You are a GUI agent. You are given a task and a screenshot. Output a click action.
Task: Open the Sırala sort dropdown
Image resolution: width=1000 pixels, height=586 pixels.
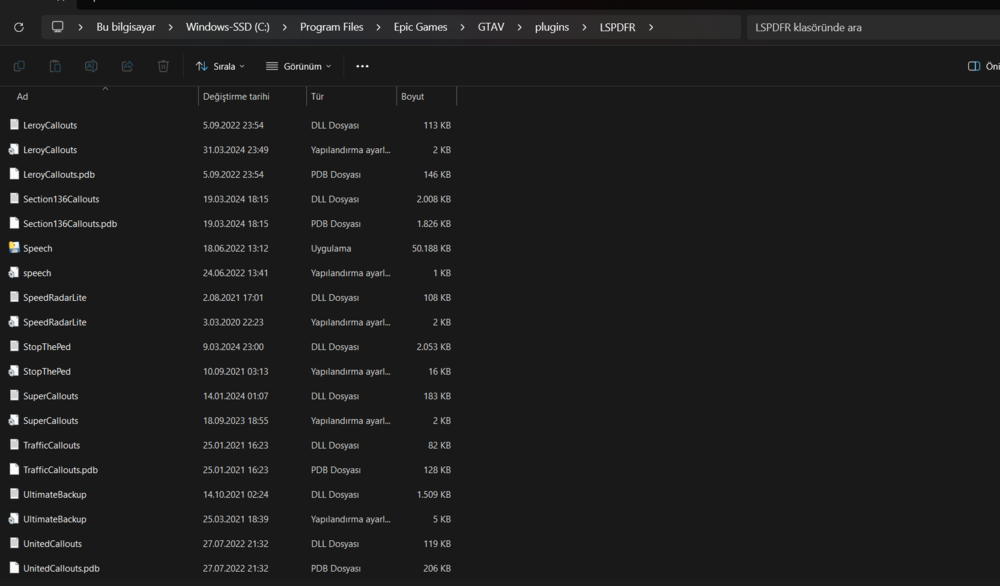coord(220,66)
